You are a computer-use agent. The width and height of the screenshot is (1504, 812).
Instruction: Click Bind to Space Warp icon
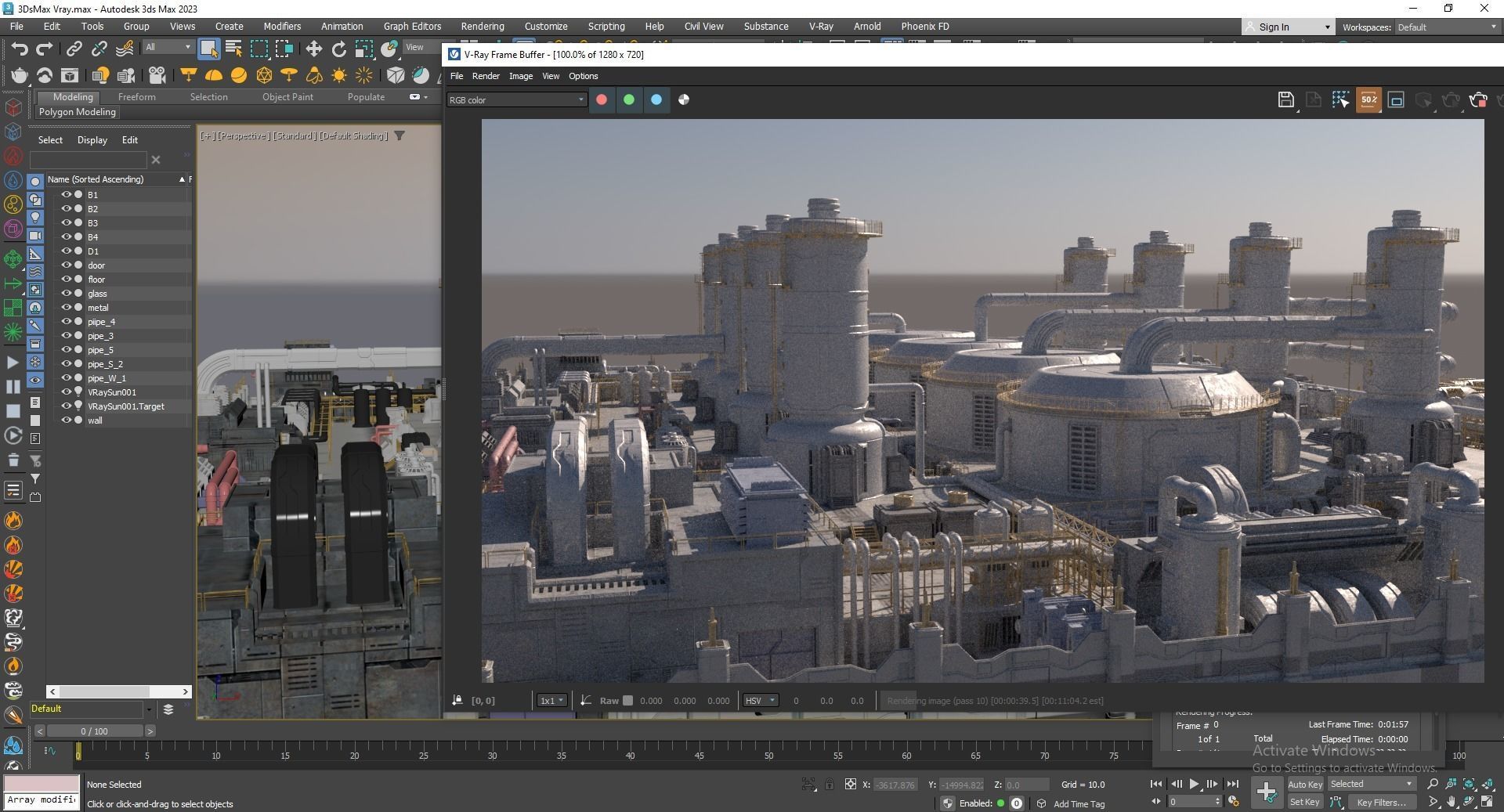(125, 49)
